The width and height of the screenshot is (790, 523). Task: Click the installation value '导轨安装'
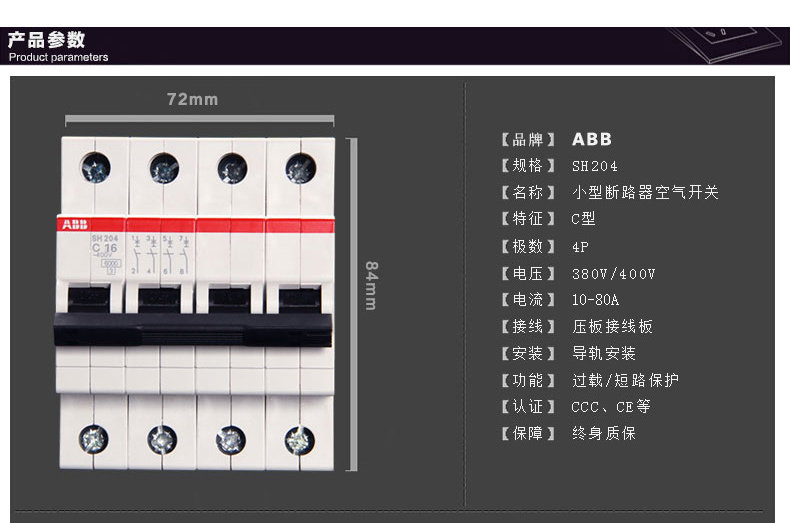point(604,353)
